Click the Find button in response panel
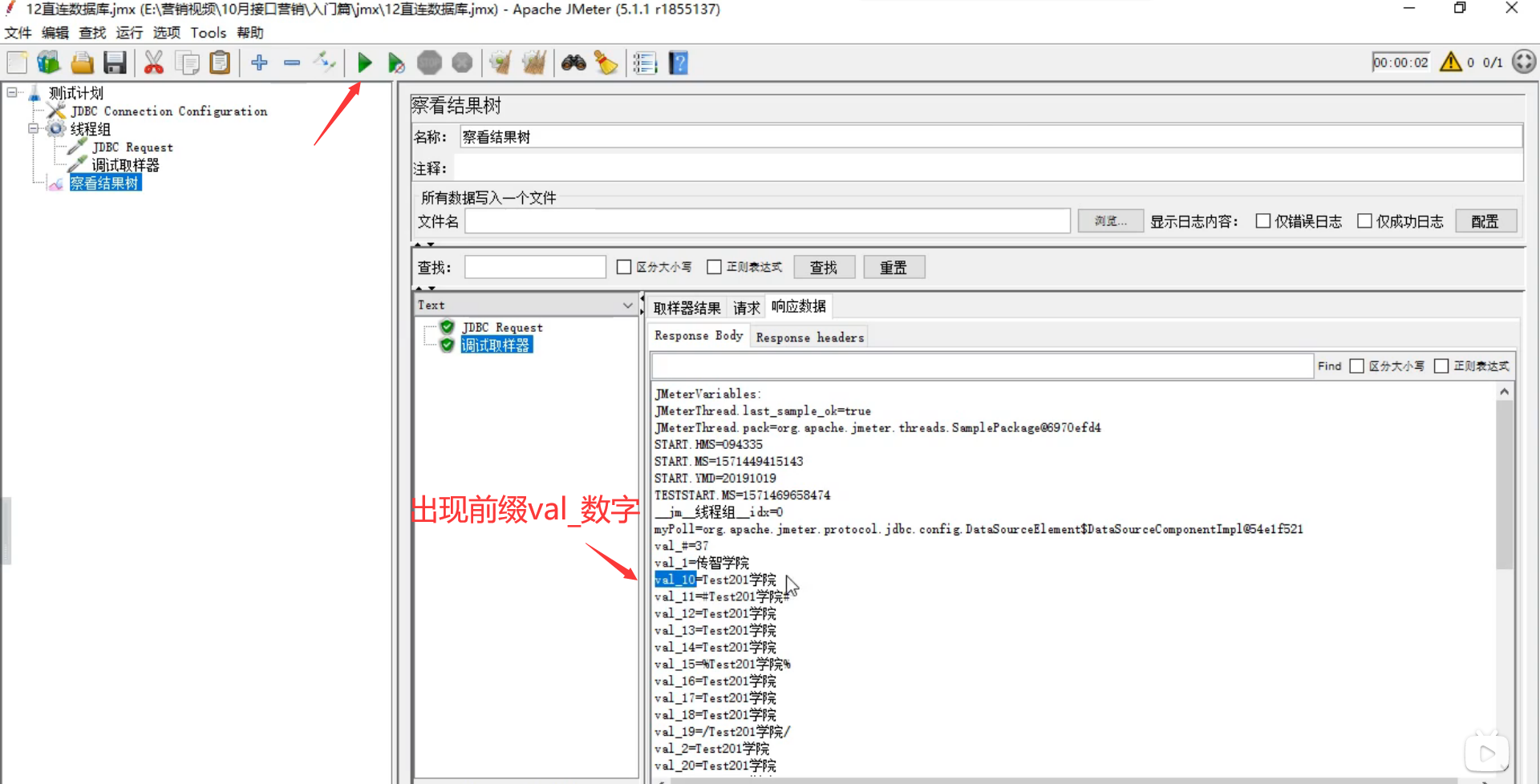Screen dimensions: 1540x784 click(1329, 366)
